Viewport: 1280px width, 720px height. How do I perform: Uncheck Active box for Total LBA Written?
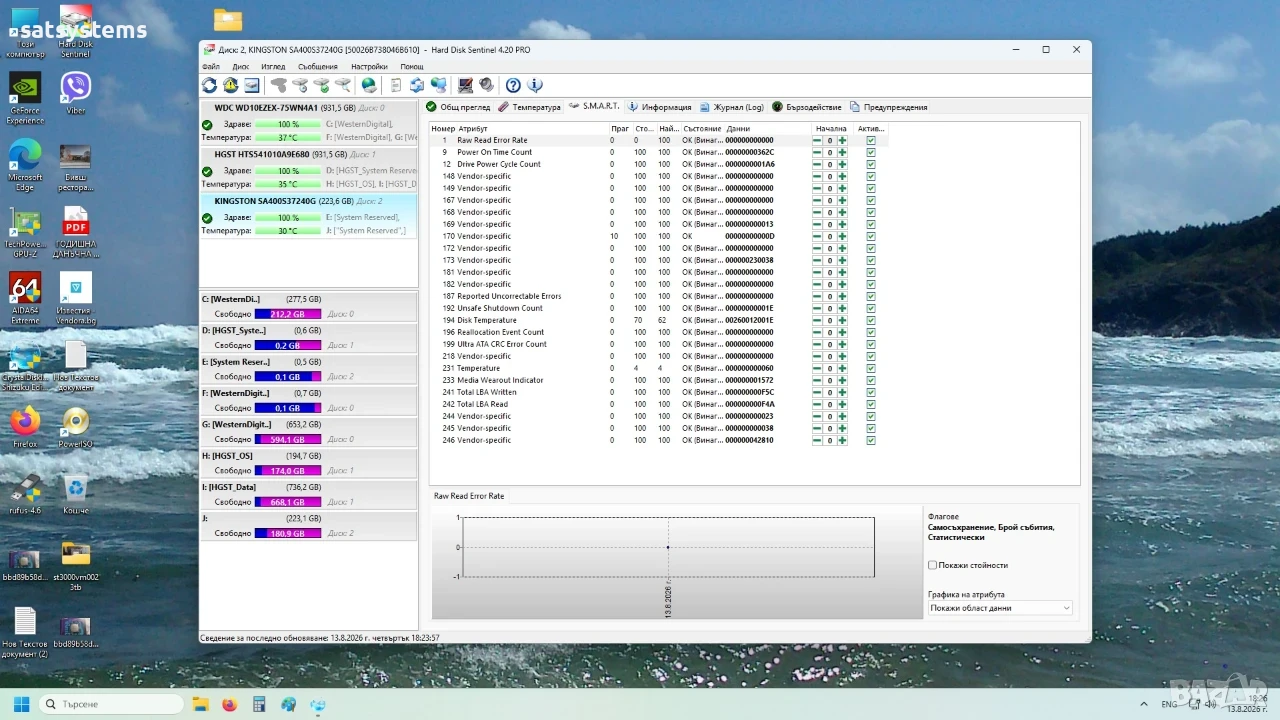tap(871, 392)
